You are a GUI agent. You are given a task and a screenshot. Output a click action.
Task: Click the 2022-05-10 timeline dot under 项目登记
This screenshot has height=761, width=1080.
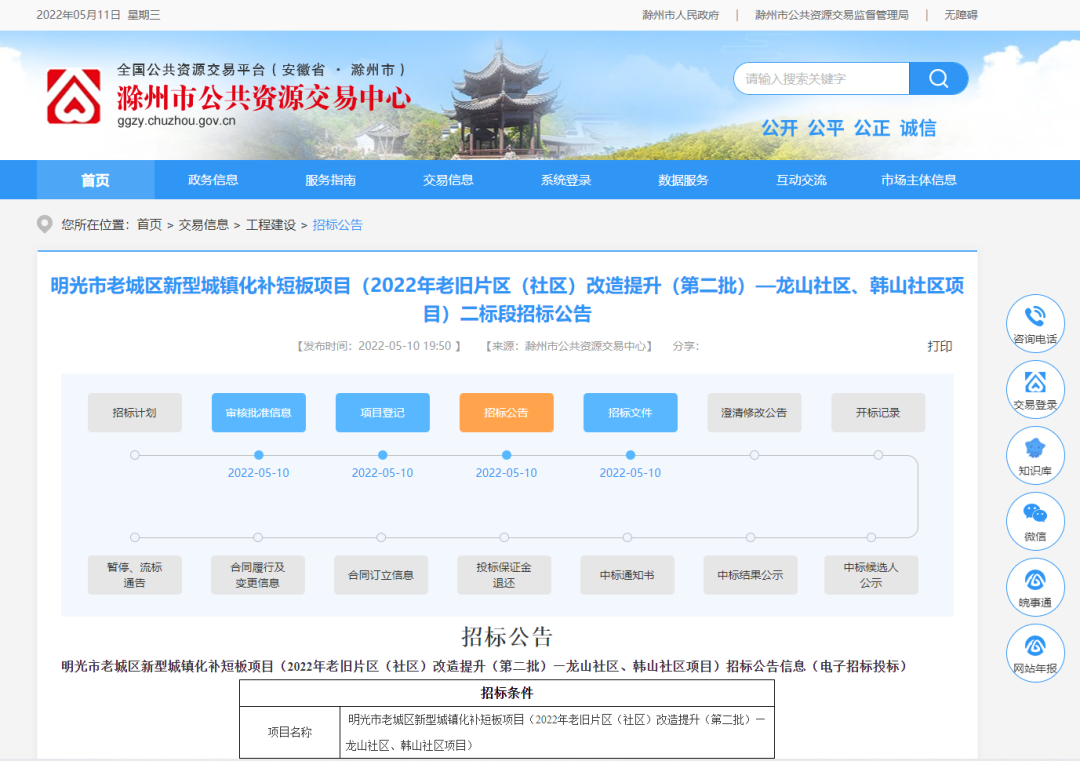(x=382, y=455)
